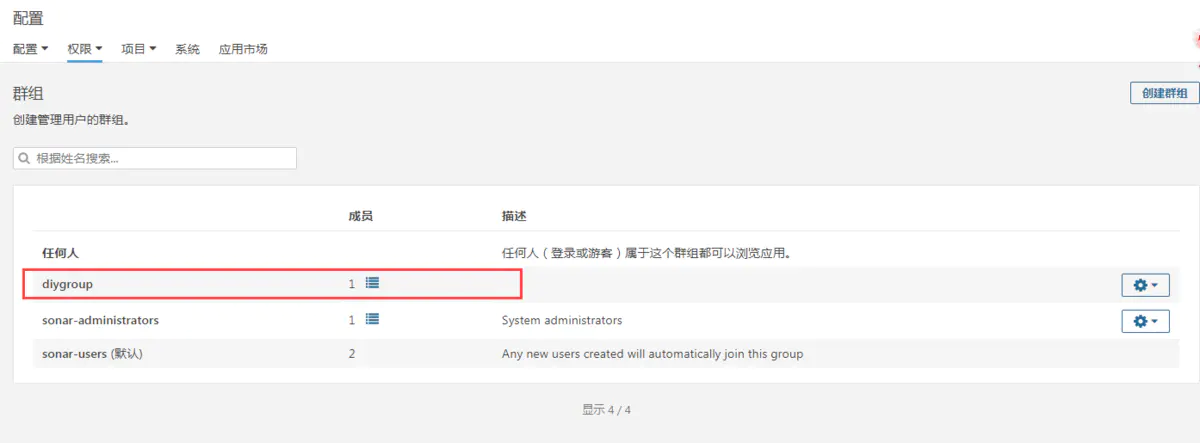Click the member count 2 of sonar-users
Screen dimensions: 1200x443
[352, 354]
